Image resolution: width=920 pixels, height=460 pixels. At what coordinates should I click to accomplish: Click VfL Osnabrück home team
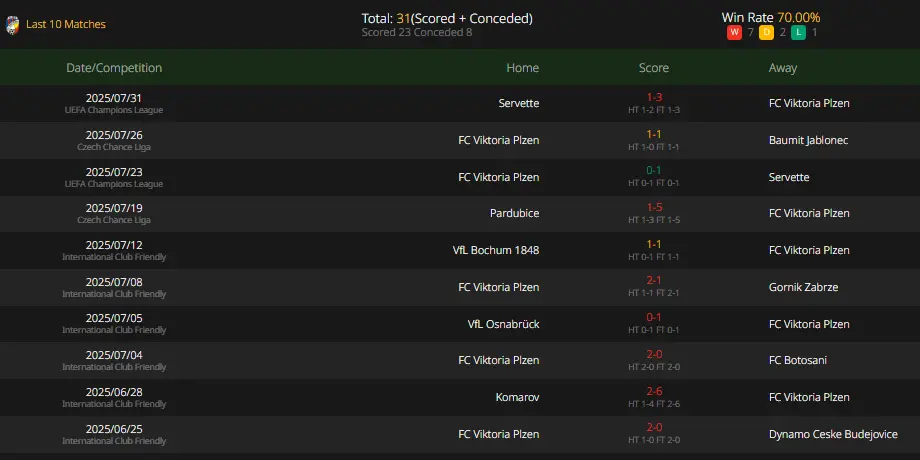click(x=503, y=324)
